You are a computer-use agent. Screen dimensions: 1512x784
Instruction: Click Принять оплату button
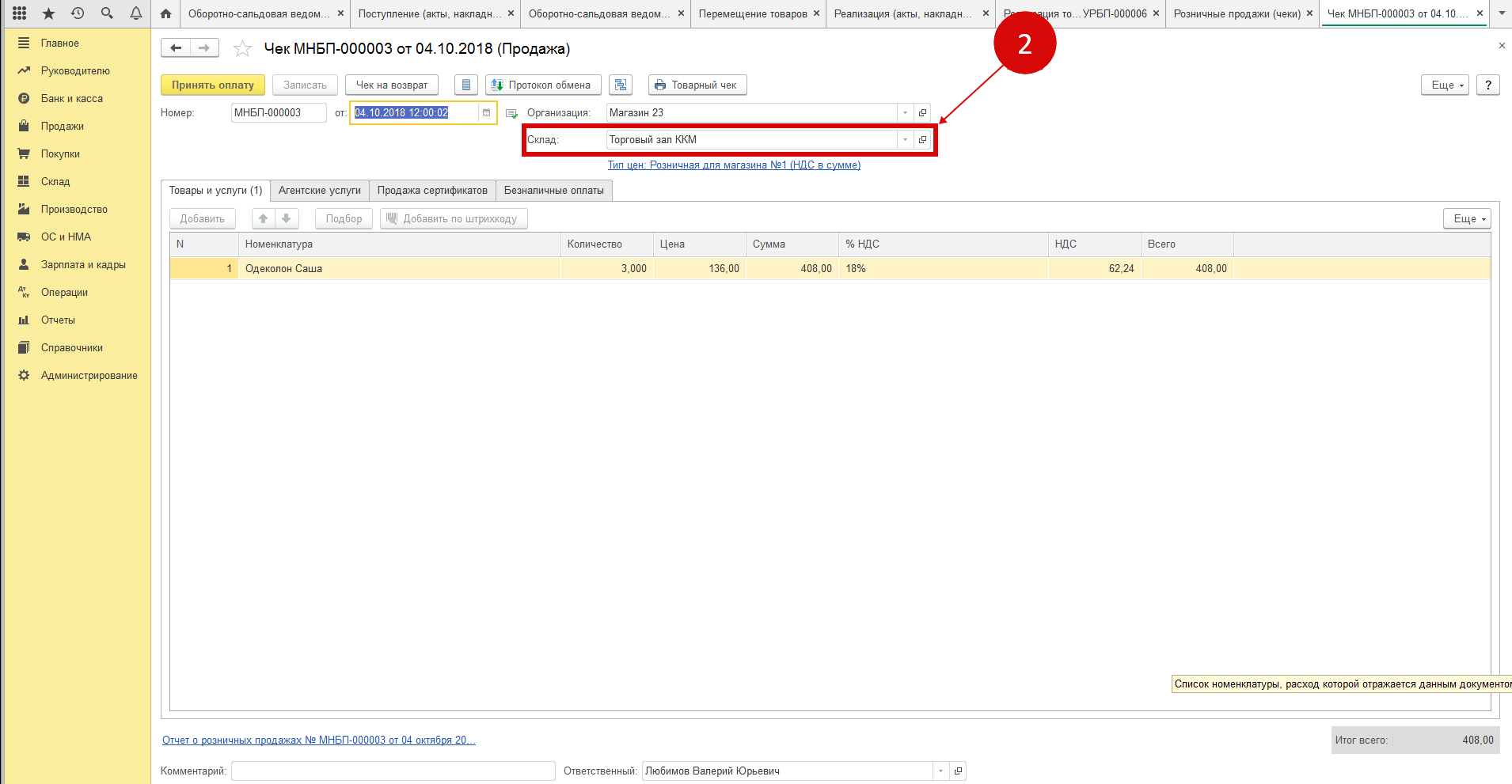pyautogui.click(x=213, y=85)
